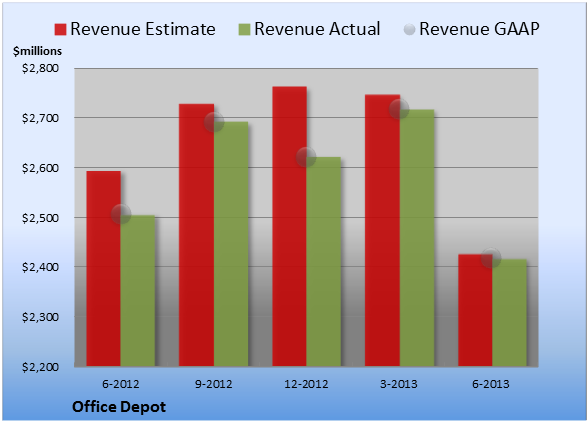The width and height of the screenshot is (588, 422).
Task: Click the 'Office Depot' chart title
Action: pos(119,407)
